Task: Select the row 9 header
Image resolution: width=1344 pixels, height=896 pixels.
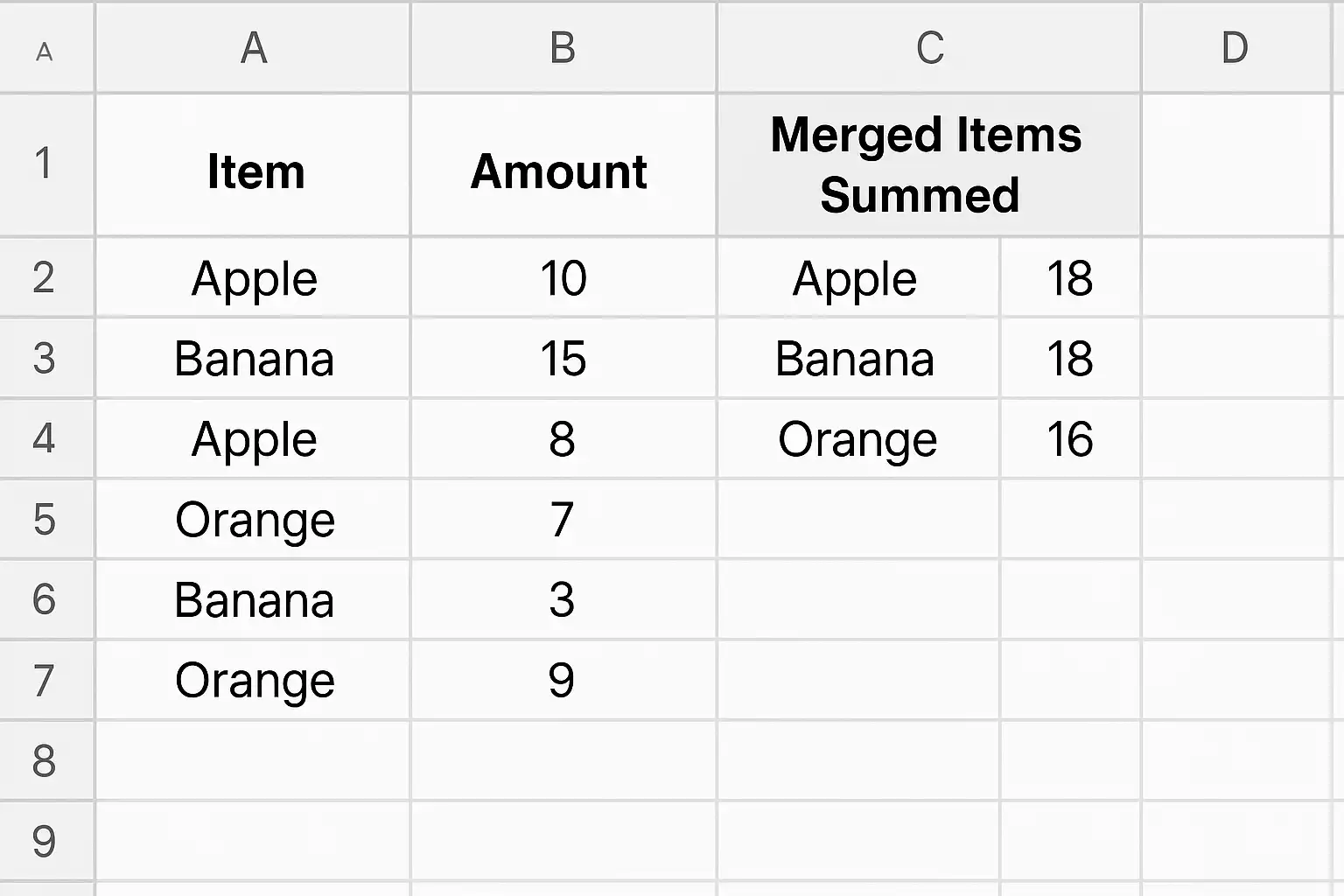Action: point(44,841)
